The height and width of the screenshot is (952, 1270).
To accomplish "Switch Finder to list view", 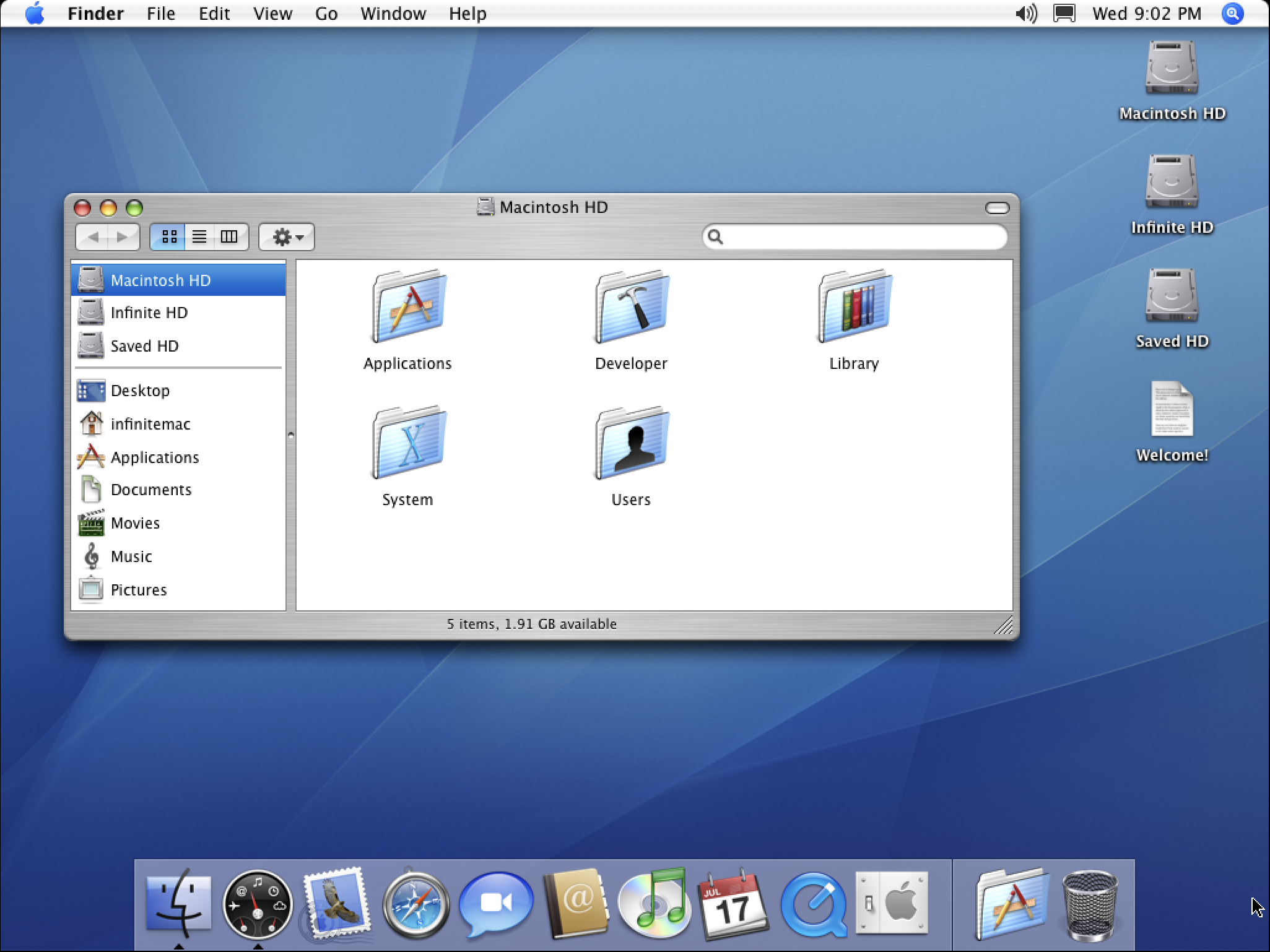I will [x=199, y=236].
